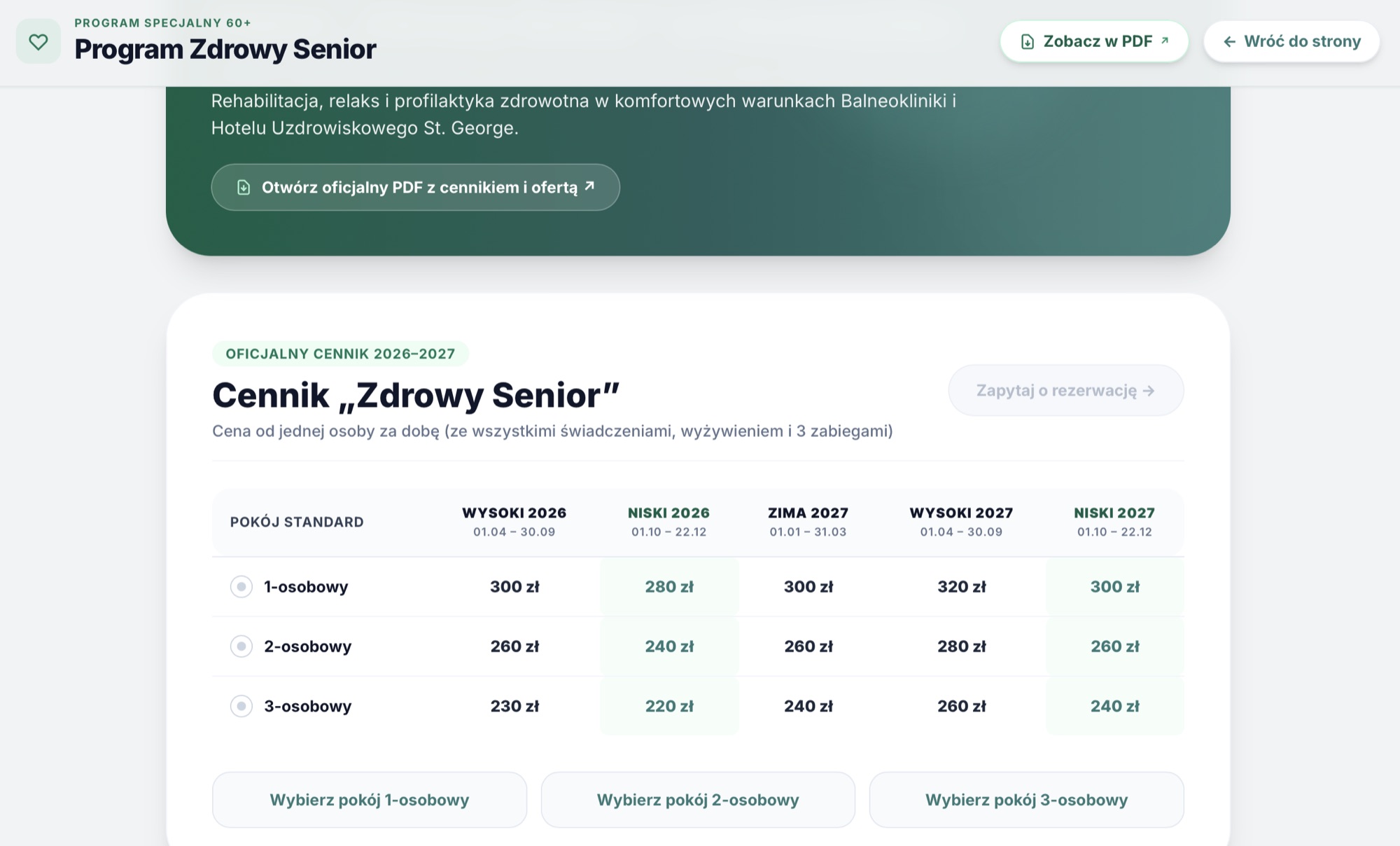The width and height of the screenshot is (1400, 846).
Task: Click the WYSOKI 2026 column header
Action: click(514, 522)
